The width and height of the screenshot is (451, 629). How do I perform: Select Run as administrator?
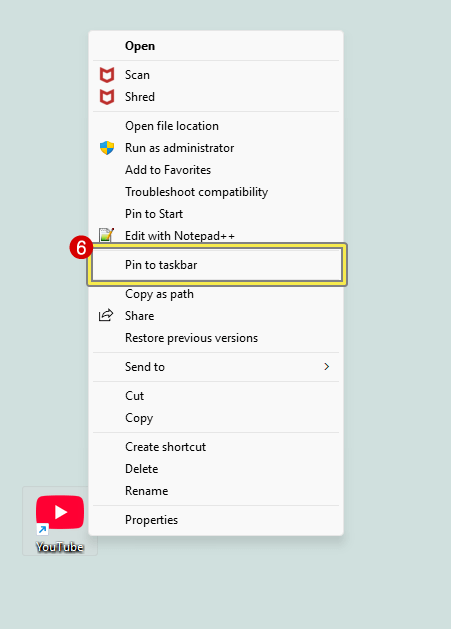[x=216, y=148]
